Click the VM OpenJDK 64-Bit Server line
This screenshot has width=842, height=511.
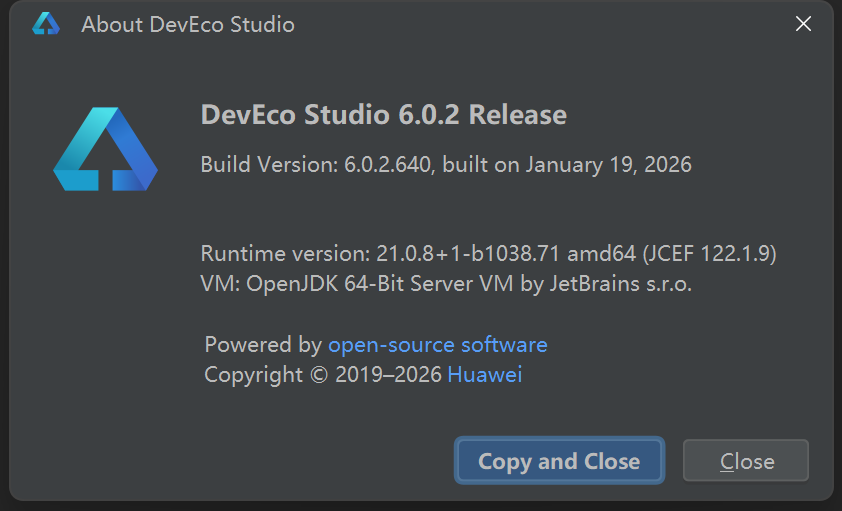pos(446,284)
